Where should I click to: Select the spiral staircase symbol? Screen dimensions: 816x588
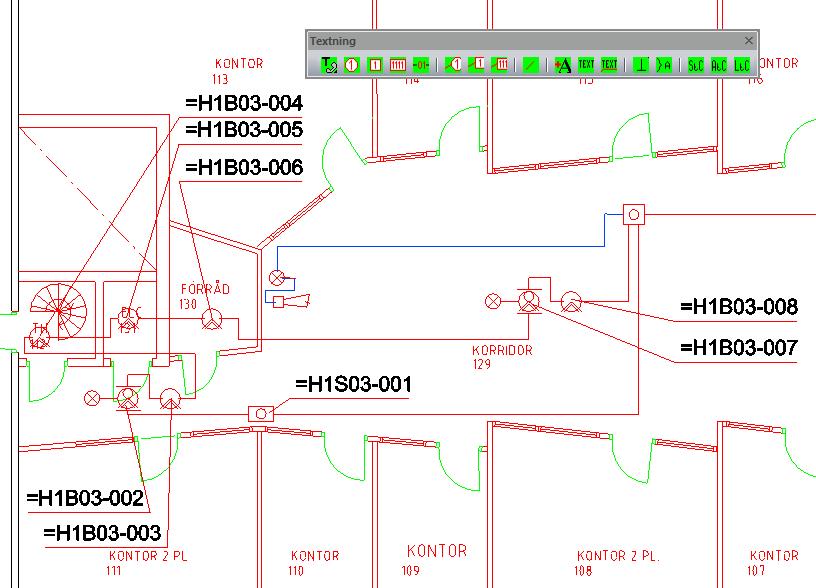click(58, 311)
